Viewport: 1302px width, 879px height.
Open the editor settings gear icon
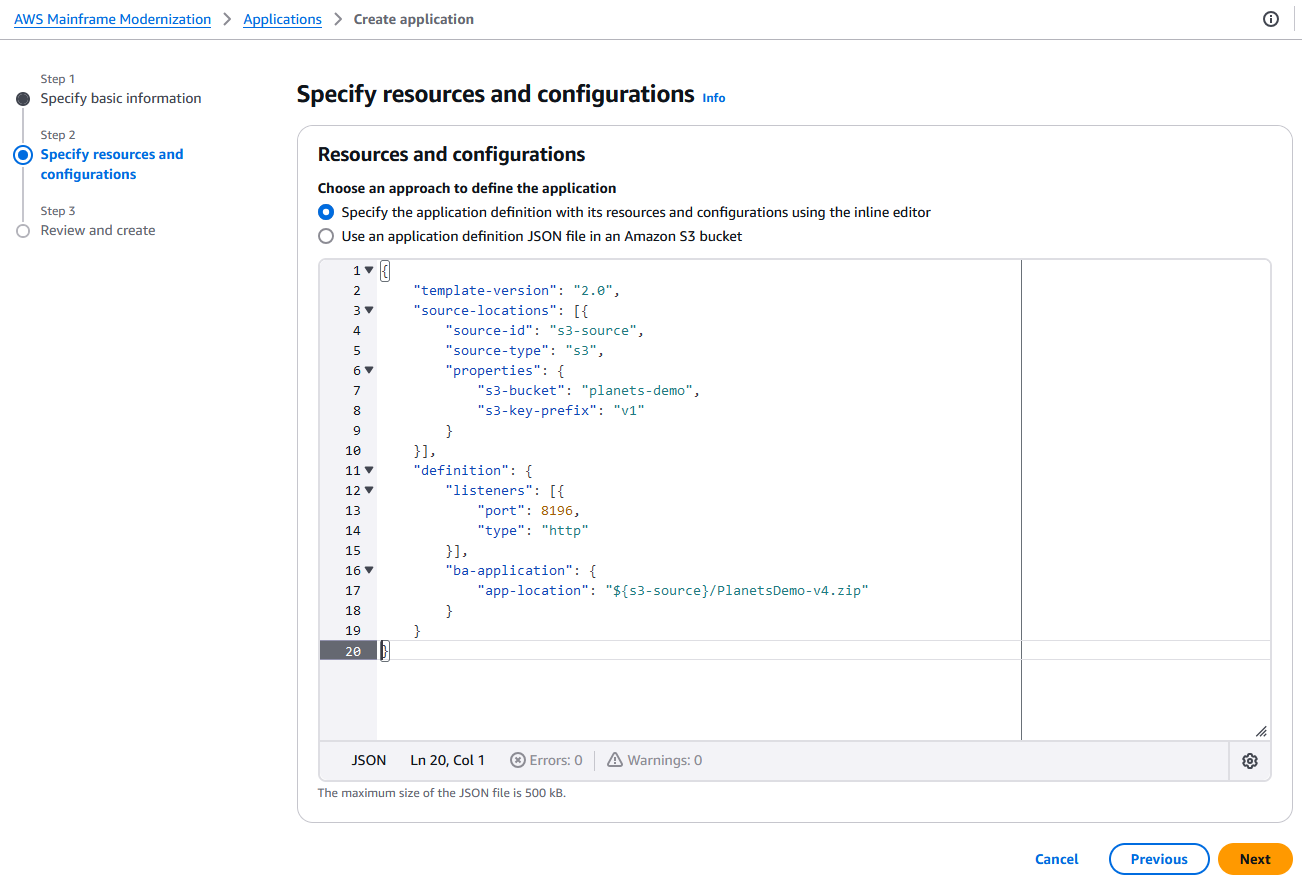pyautogui.click(x=1249, y=760)
